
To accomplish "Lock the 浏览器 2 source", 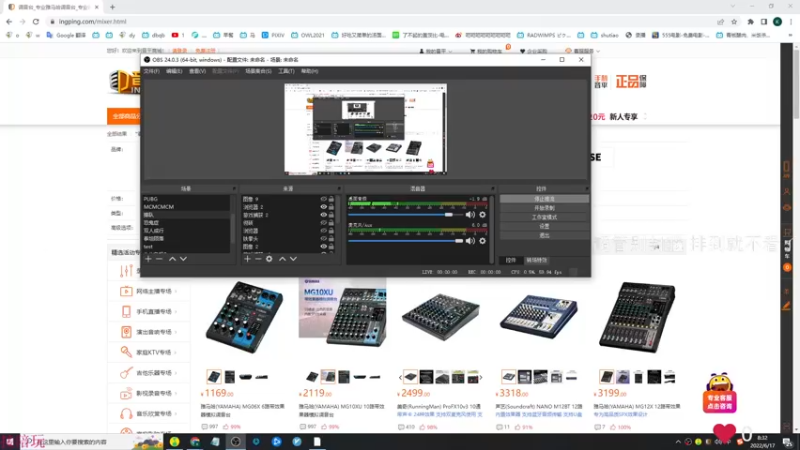I will (331, 207).
